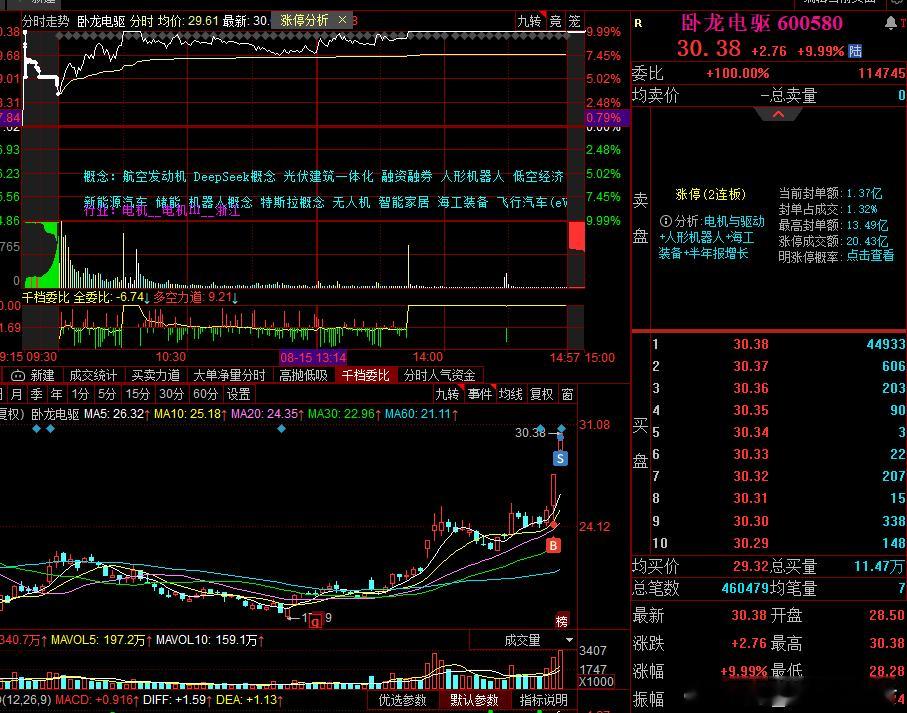Toggle the 竞 auction button
The width and height of the screenshot is (907, 713).
click(555, 21)
